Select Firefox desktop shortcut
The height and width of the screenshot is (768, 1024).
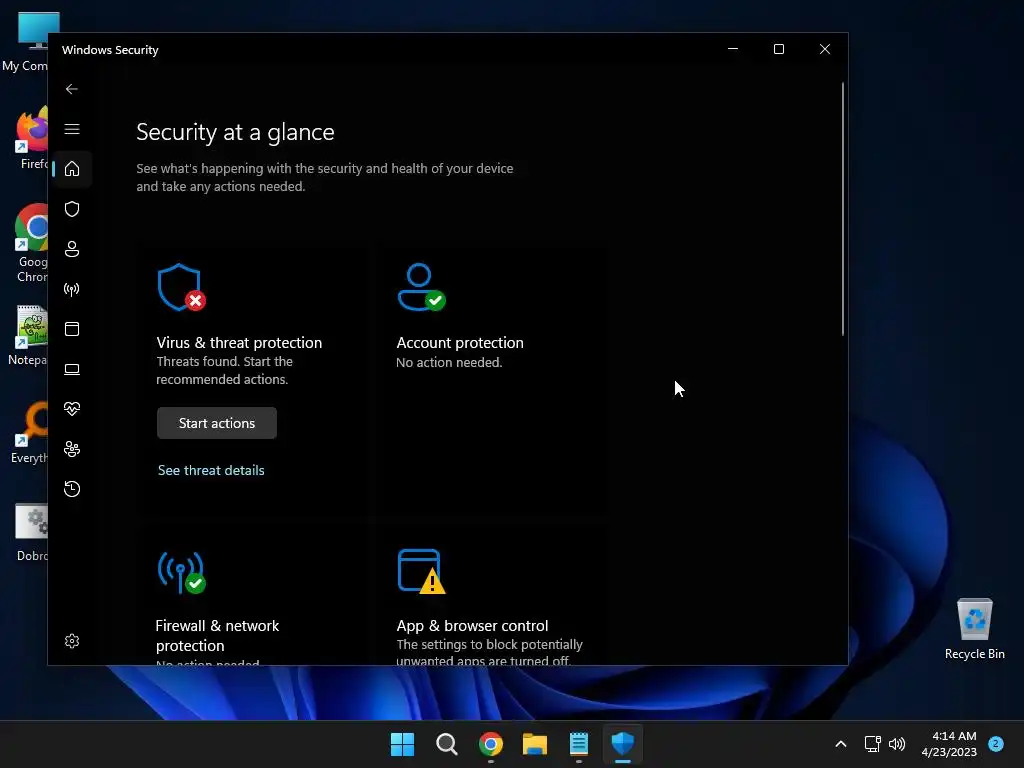coord(29,138)
